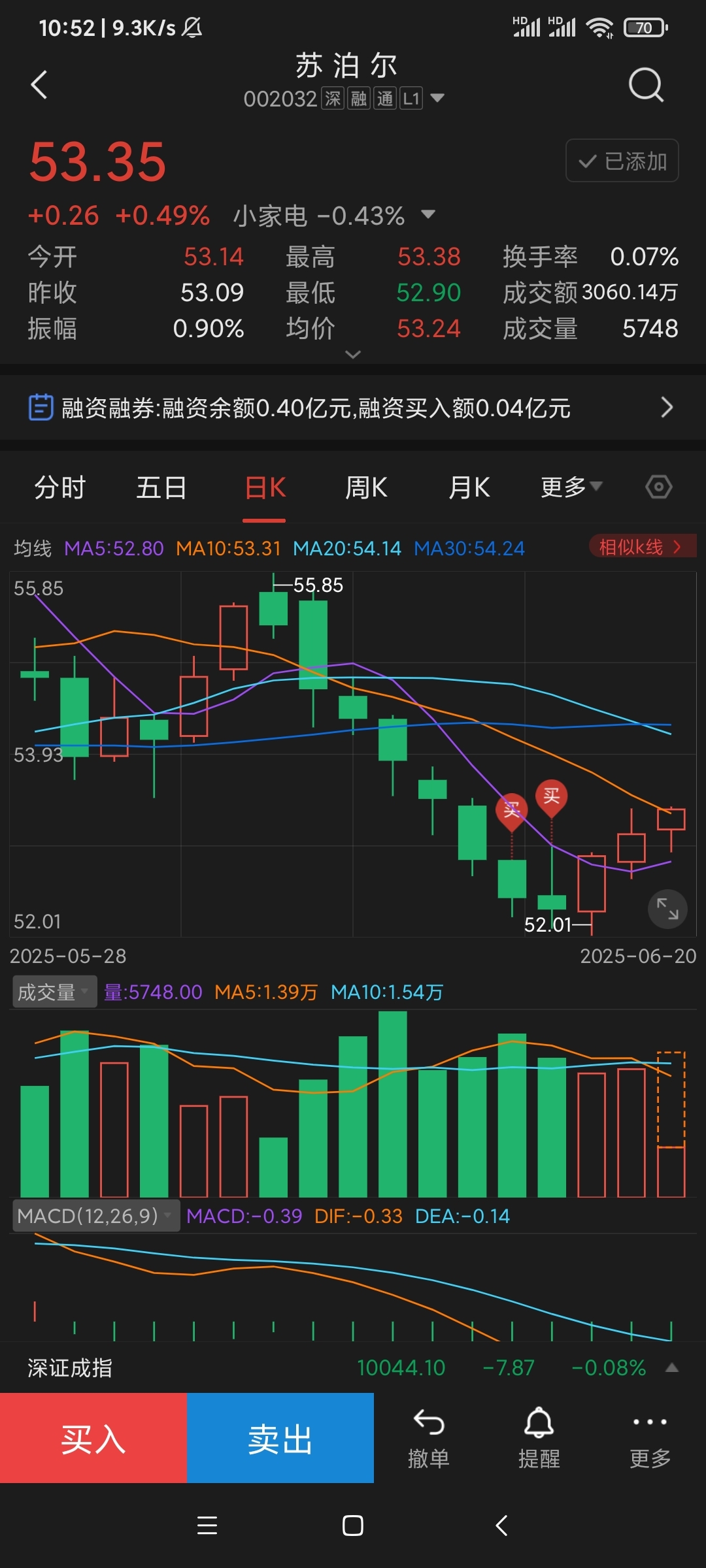Open the 成交量 indicator dropdown
Viewport: 706px width, 1568px height.
pyautogui.click(x=54, y=992)
